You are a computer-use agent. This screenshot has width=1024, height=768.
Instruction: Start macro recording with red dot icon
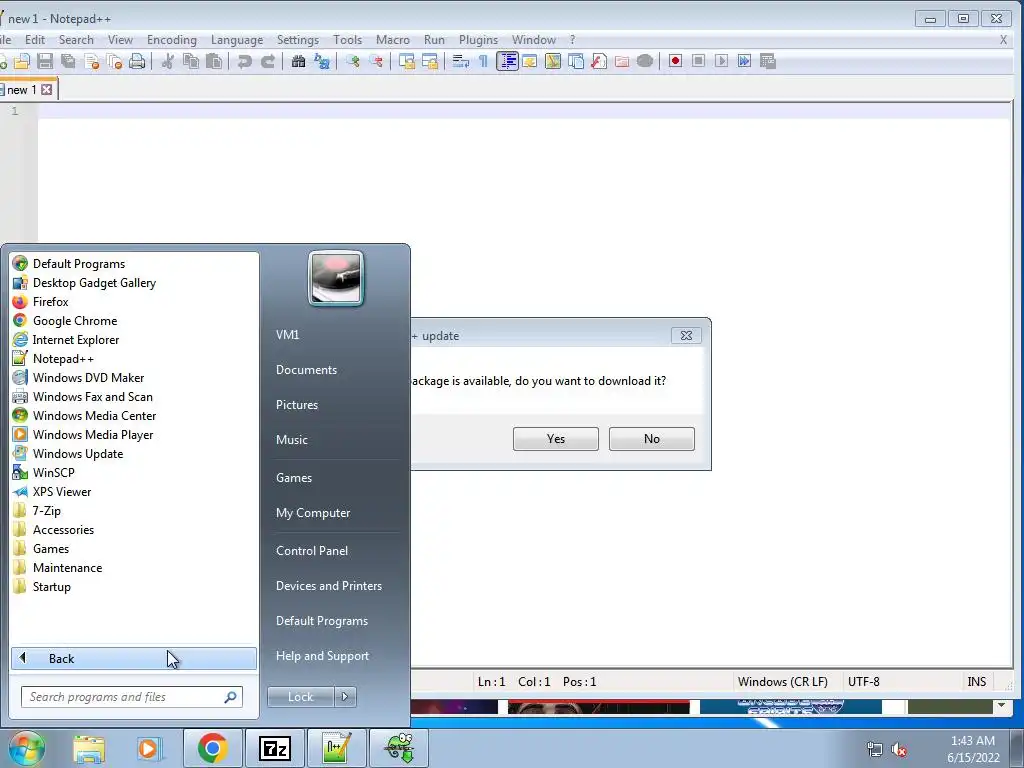(x=675, y=61)
